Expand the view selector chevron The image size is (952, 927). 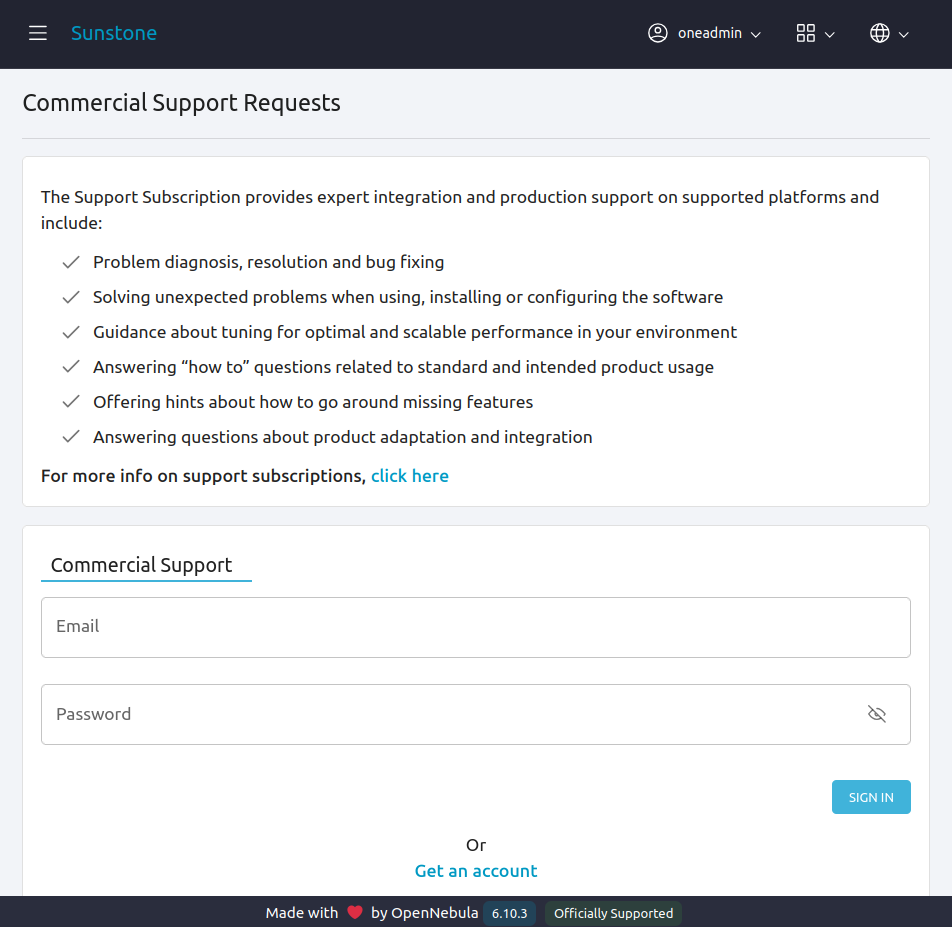coord(830,35)
